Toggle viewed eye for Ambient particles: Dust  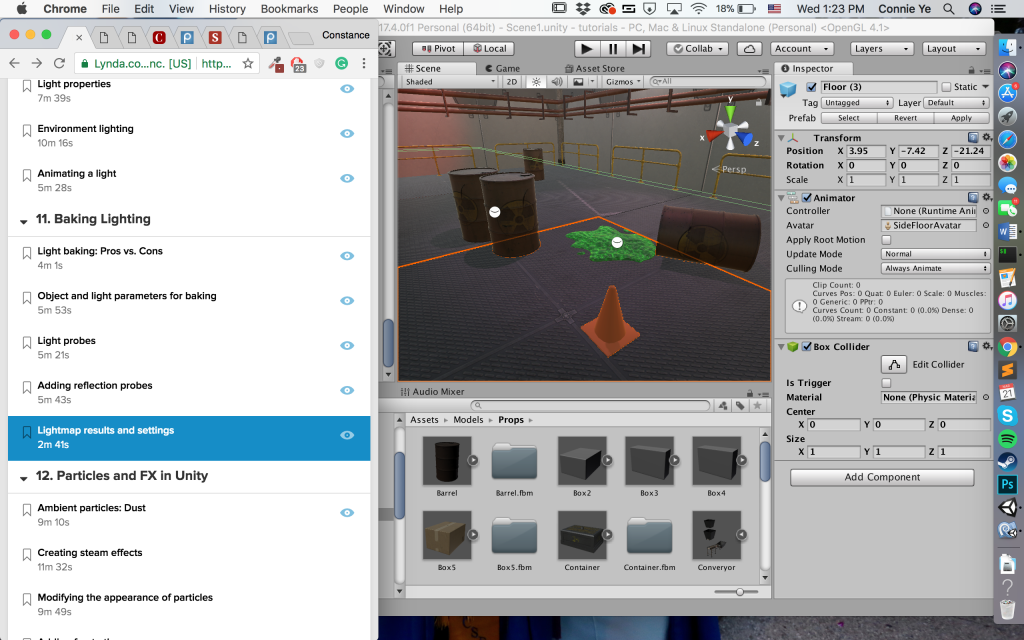click(347, 513)
